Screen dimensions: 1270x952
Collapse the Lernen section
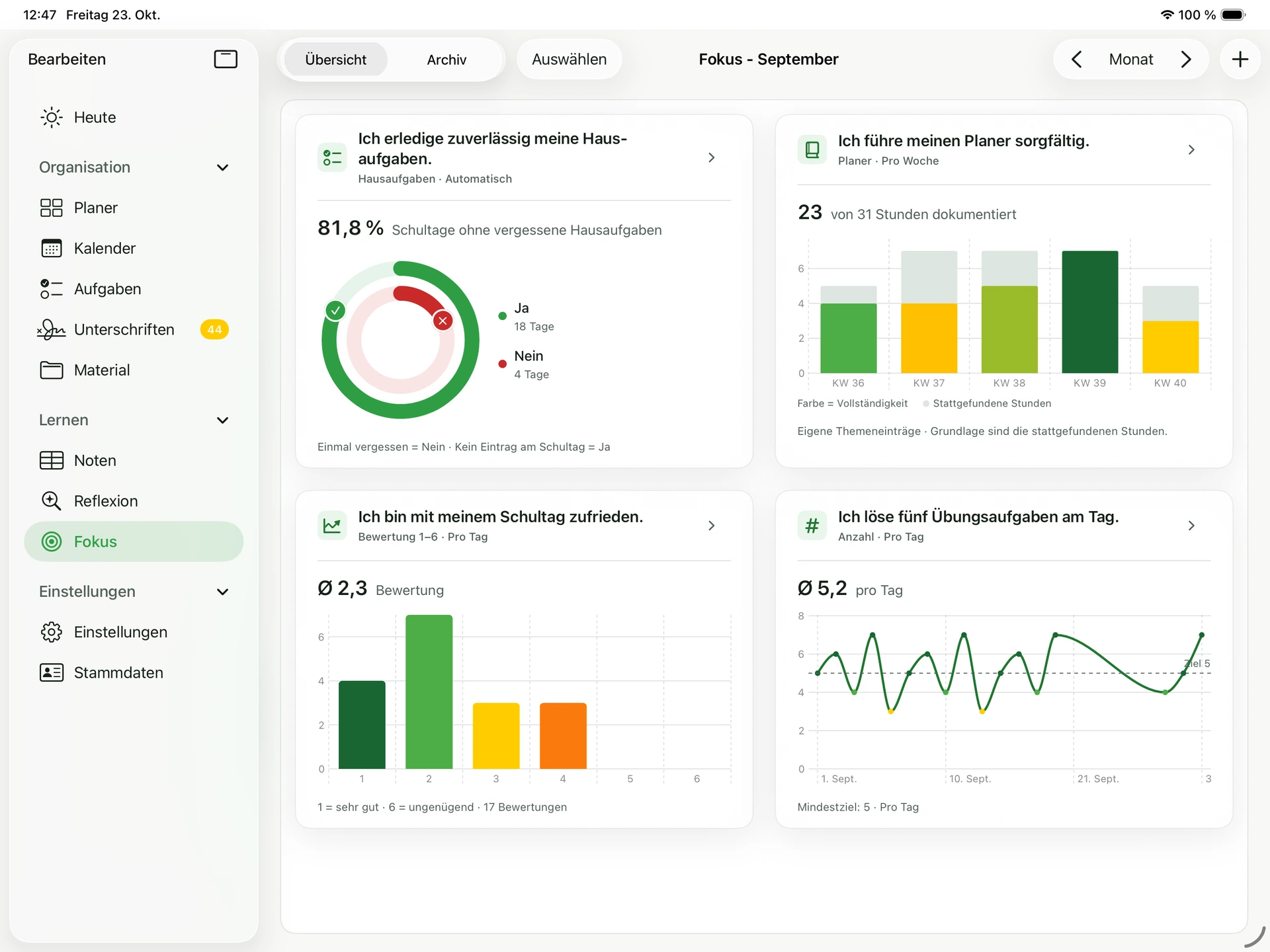click(x=223, y=420)
